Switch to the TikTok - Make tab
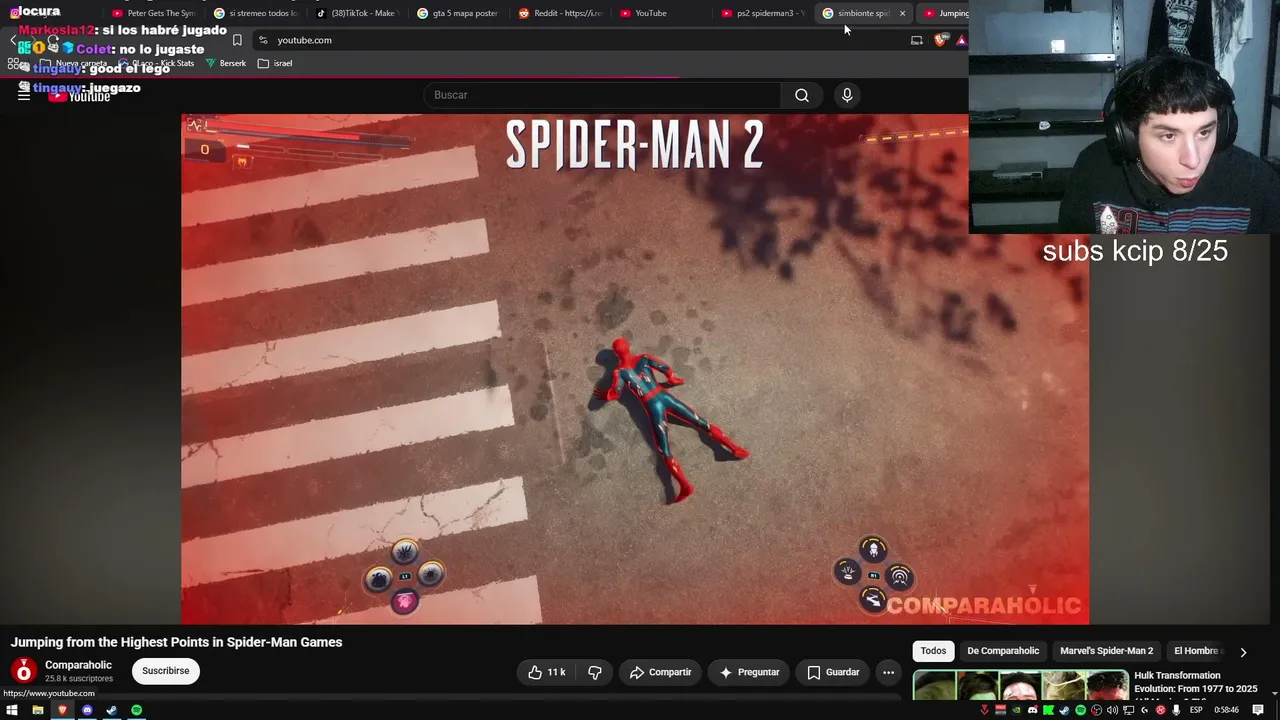This screenshot has height=720, width=1280. pyautogui.click(x=357, y=13)
